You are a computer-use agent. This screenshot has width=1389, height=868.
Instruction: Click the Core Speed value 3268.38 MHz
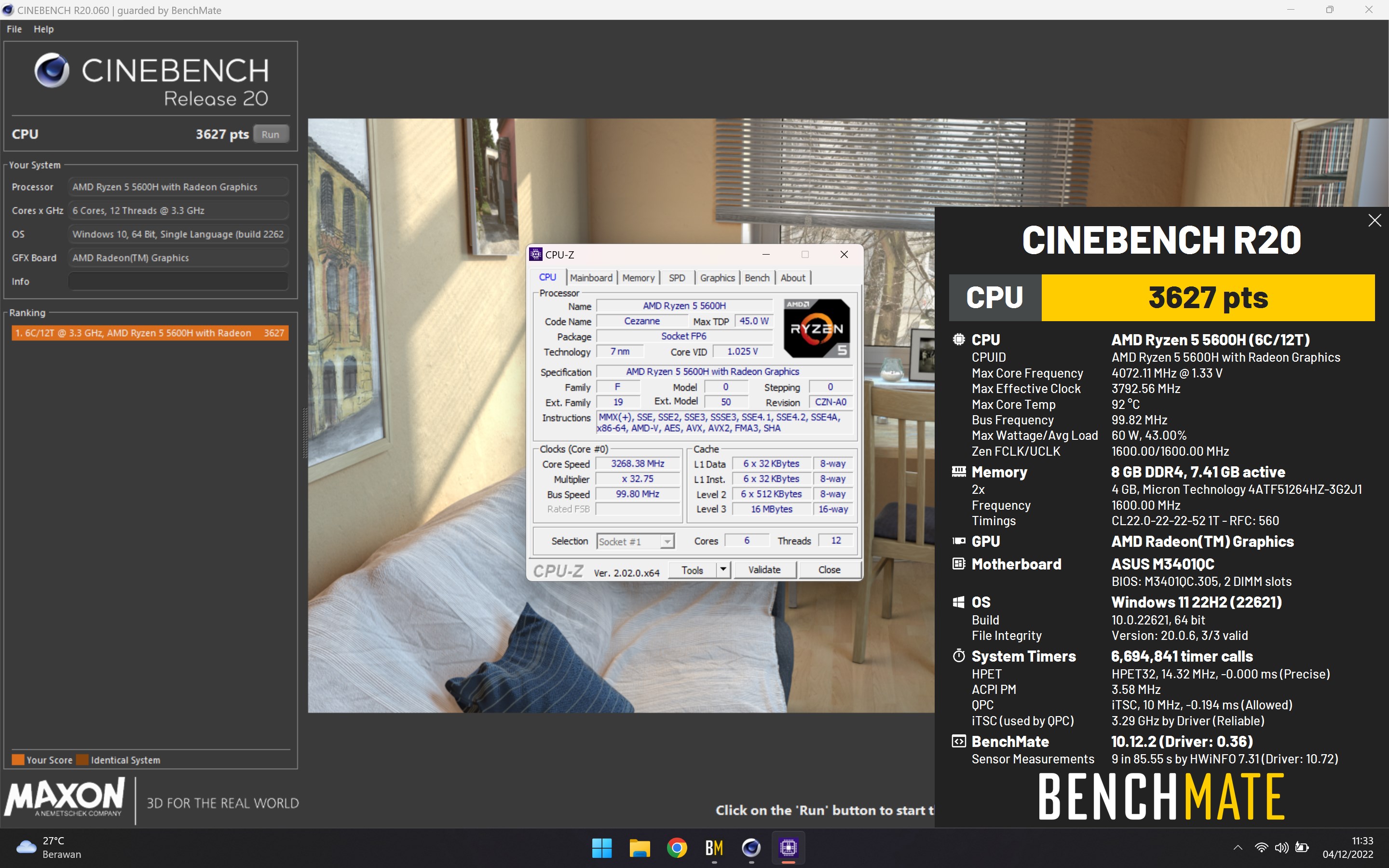tap(637, 464)
